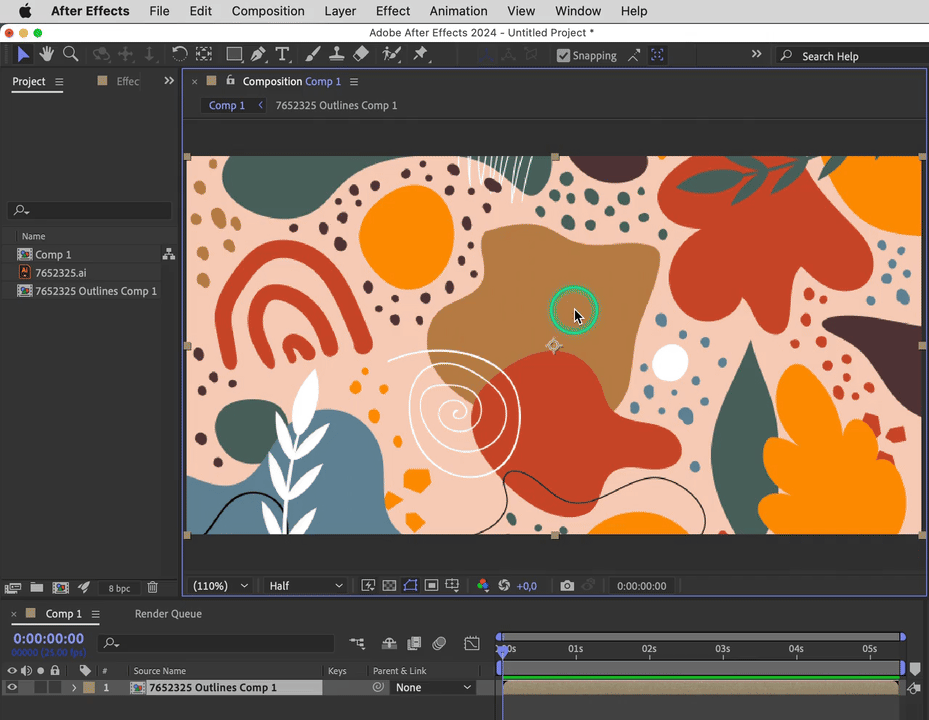Select the Hand tool
The image size is (929, 720).
click(46, 54)
